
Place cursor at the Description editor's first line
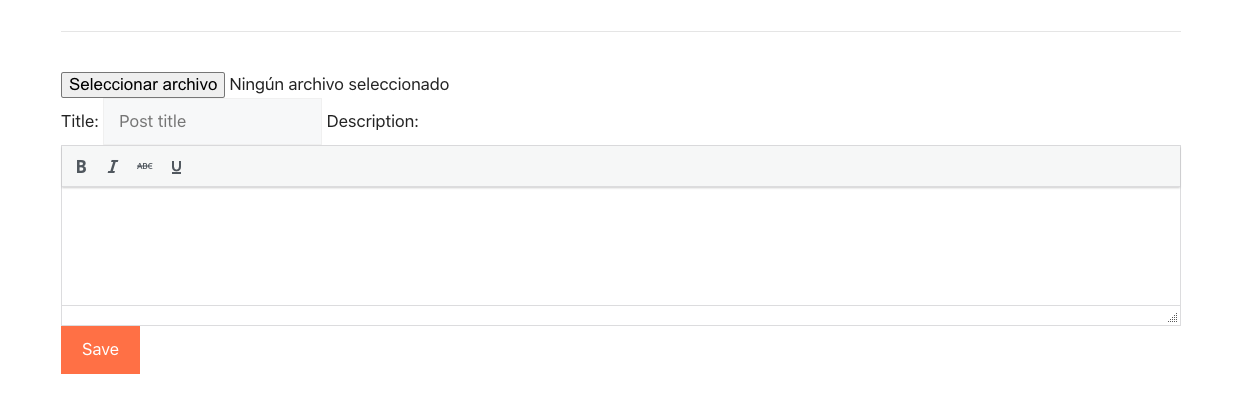(x=621, y=204)
